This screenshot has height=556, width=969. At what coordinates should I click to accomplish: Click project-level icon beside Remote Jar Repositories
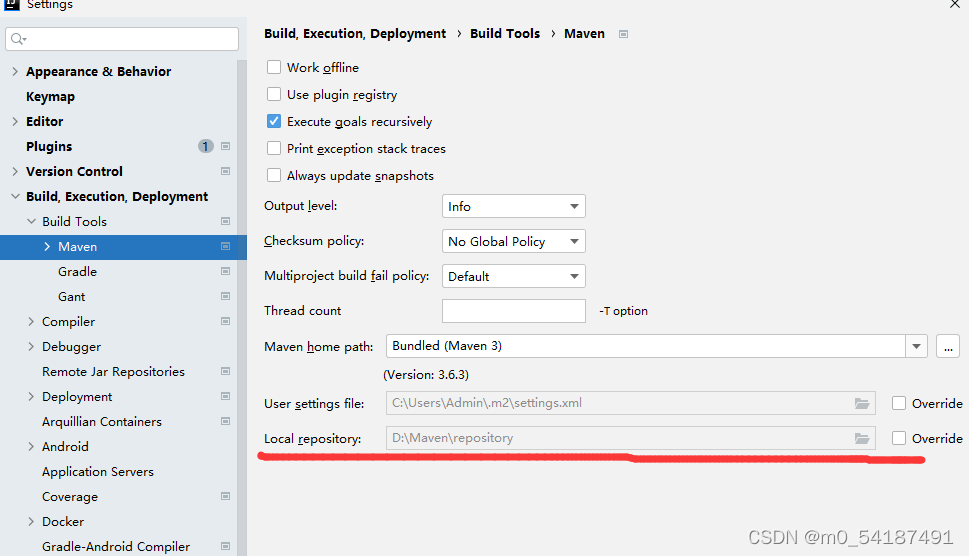click(x=226, y=371)
